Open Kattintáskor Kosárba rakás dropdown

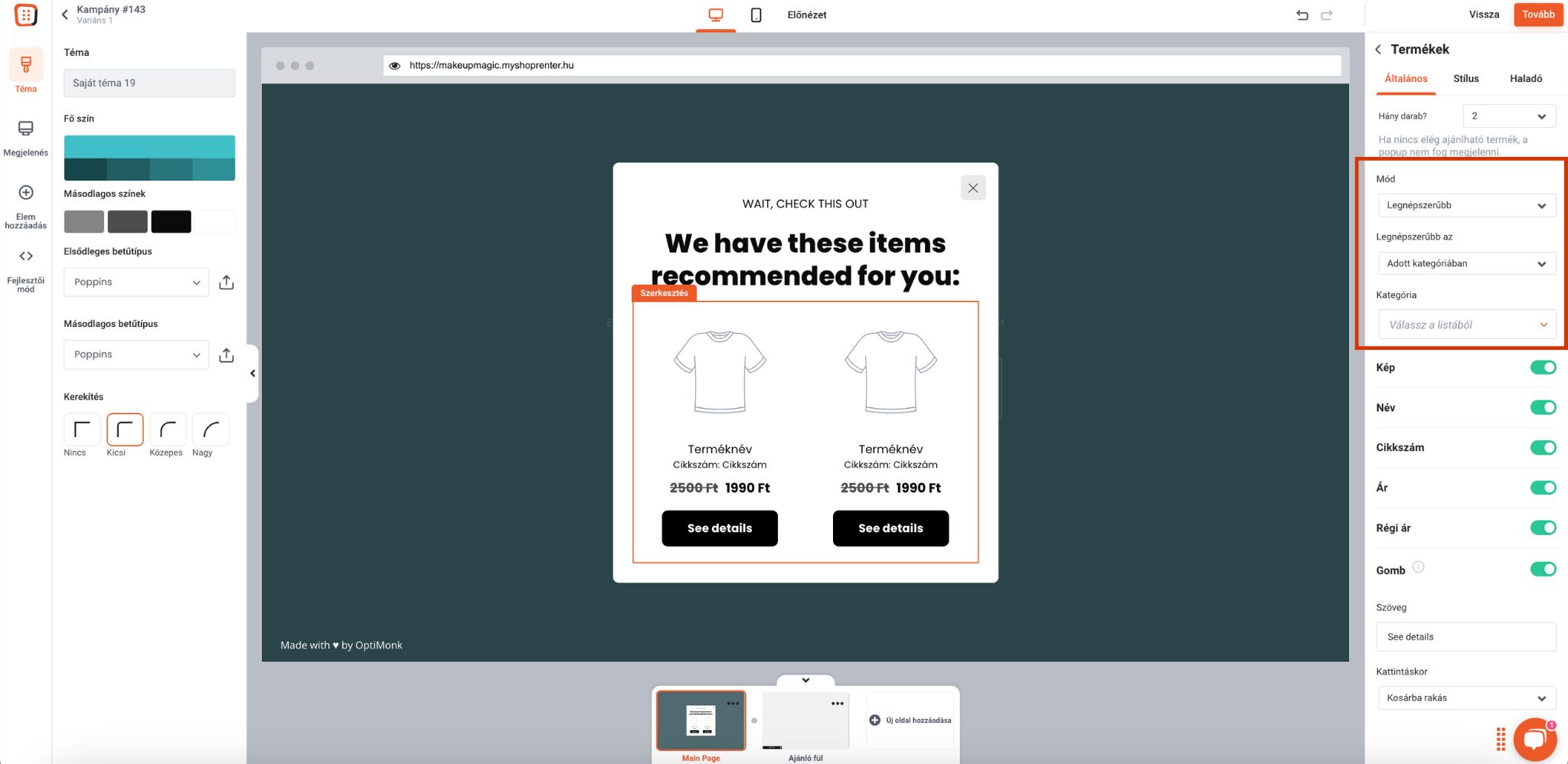pyautogui.click(x=1467, y=698)
